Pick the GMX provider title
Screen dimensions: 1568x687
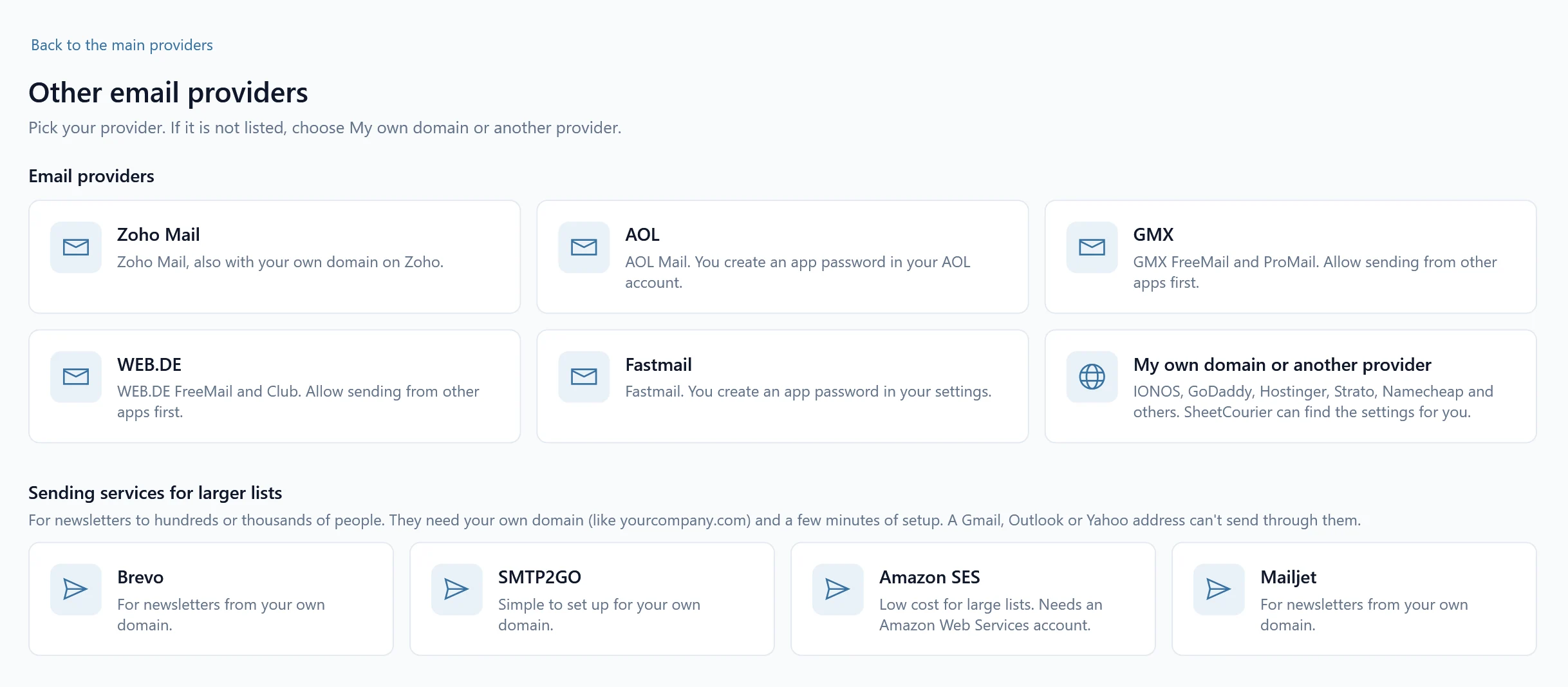(1153, 234)
